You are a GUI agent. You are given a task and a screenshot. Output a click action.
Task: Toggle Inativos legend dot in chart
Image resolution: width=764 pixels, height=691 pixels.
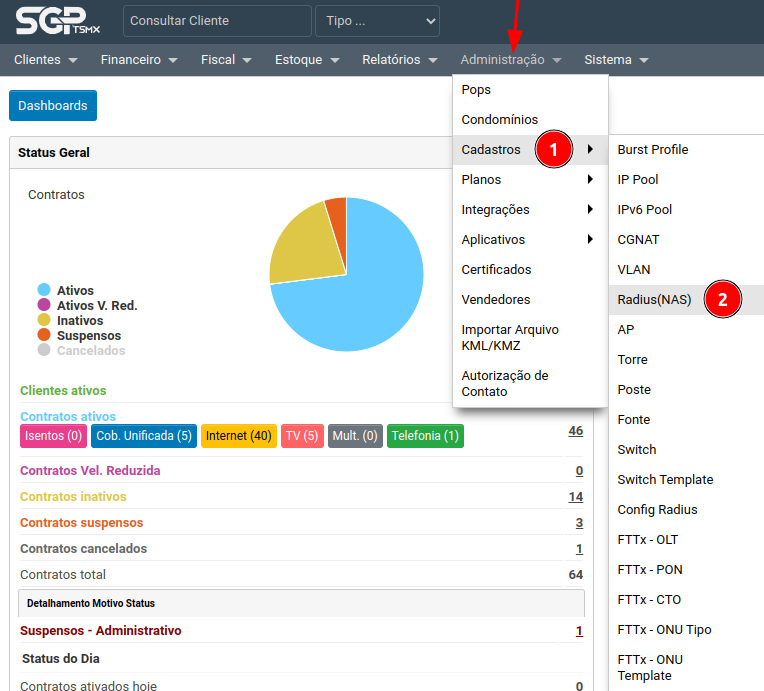pyautogui.click(x=43, y=321)
